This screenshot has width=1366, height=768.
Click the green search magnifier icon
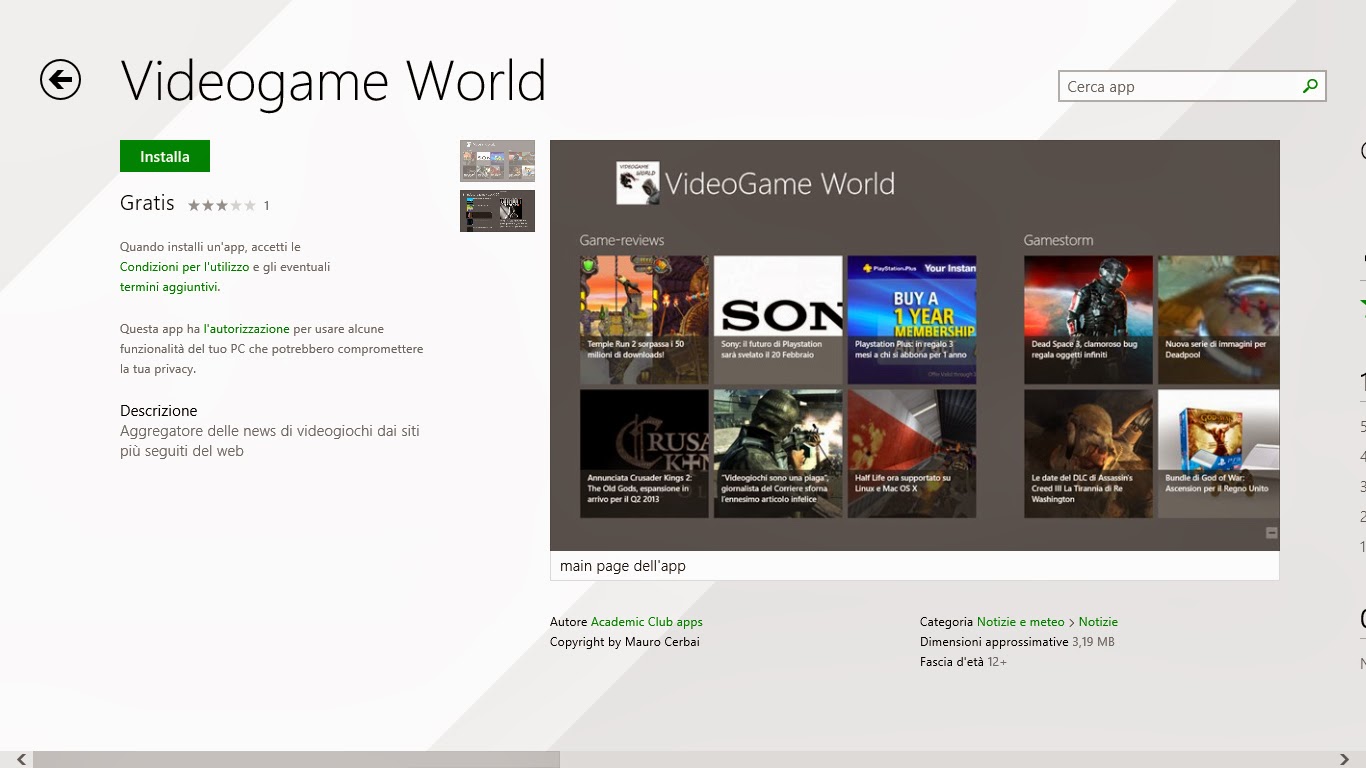1310,87
